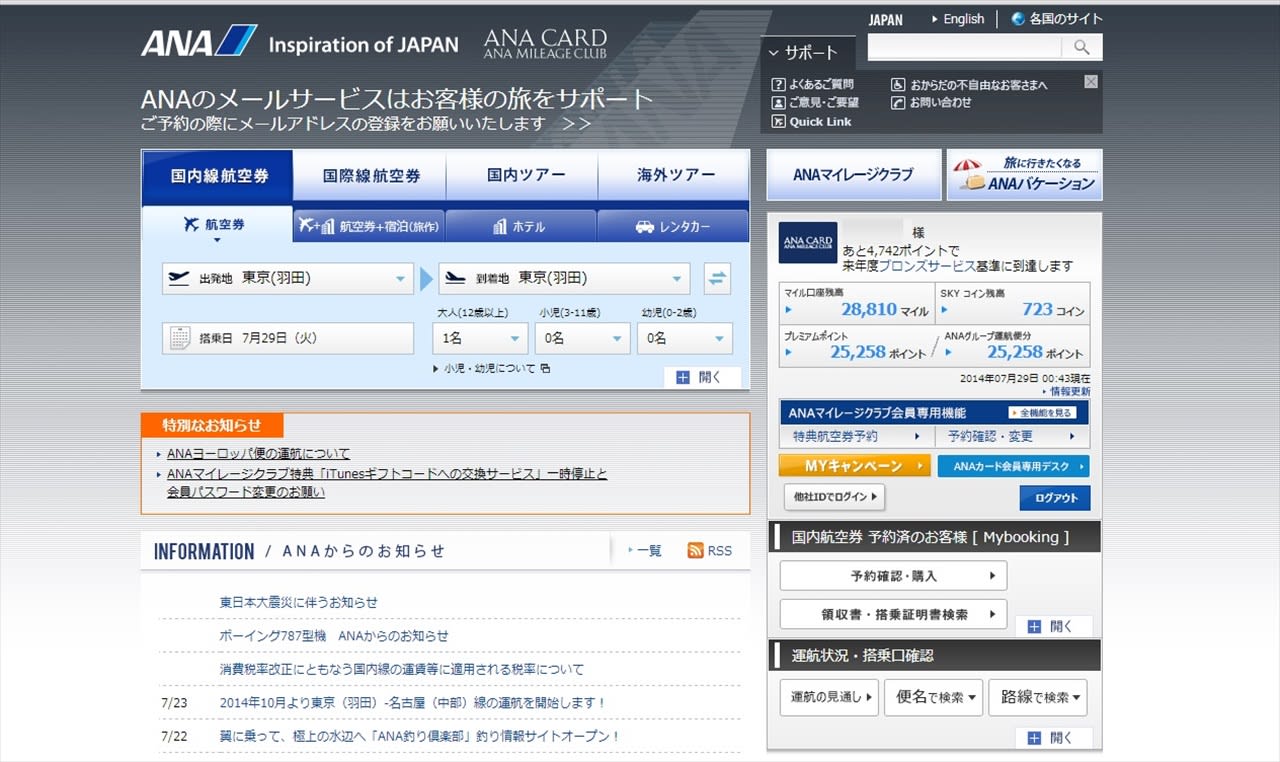
Task: Click the よくあるご質問 question icon
Action: (x=779, y=84)
